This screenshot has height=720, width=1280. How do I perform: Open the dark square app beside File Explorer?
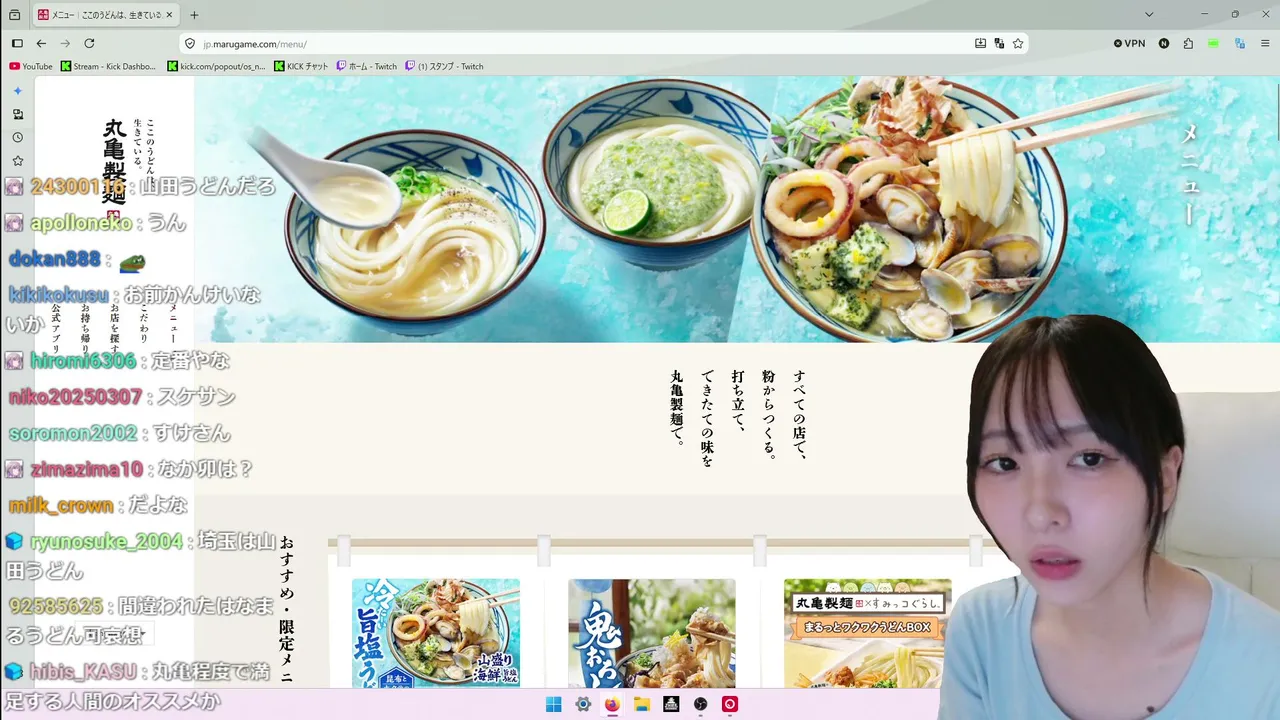(x=671, y=704)
